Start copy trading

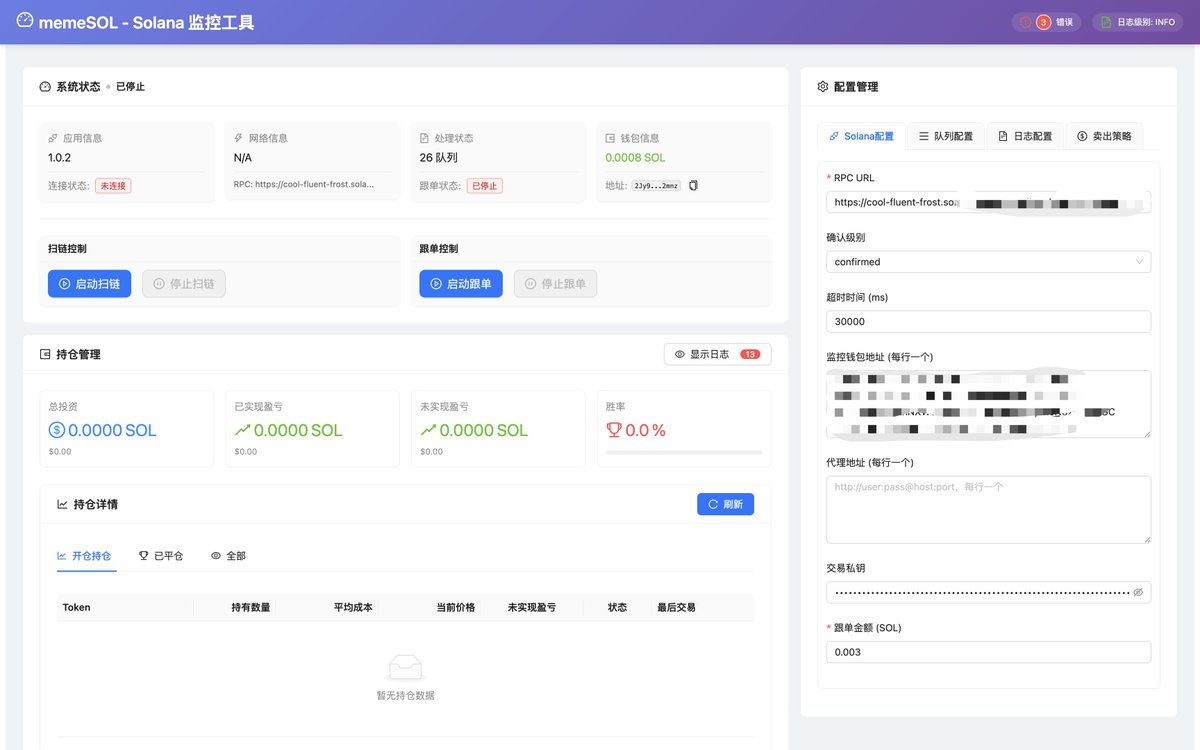461,284
